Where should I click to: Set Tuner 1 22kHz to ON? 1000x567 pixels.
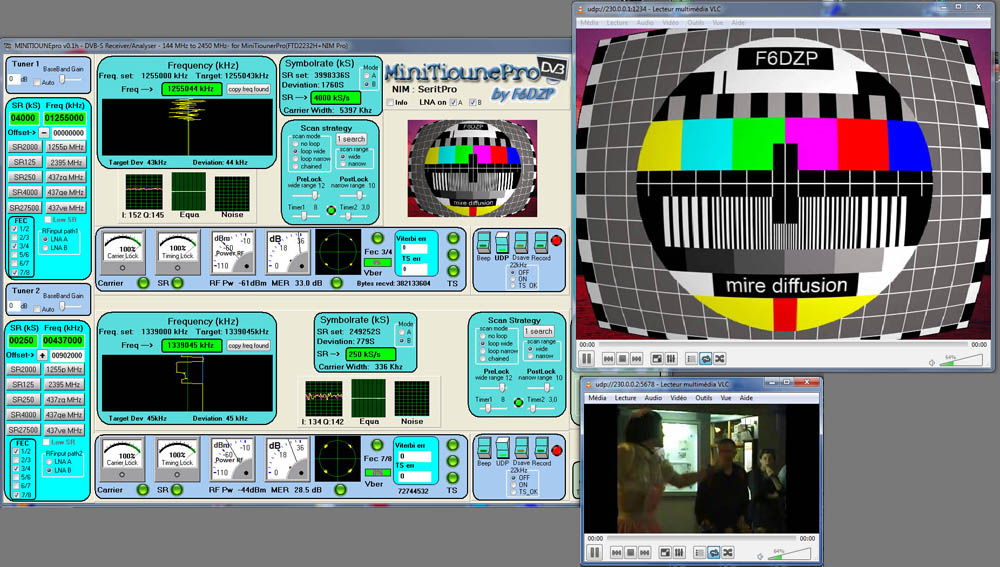(512, 279)
